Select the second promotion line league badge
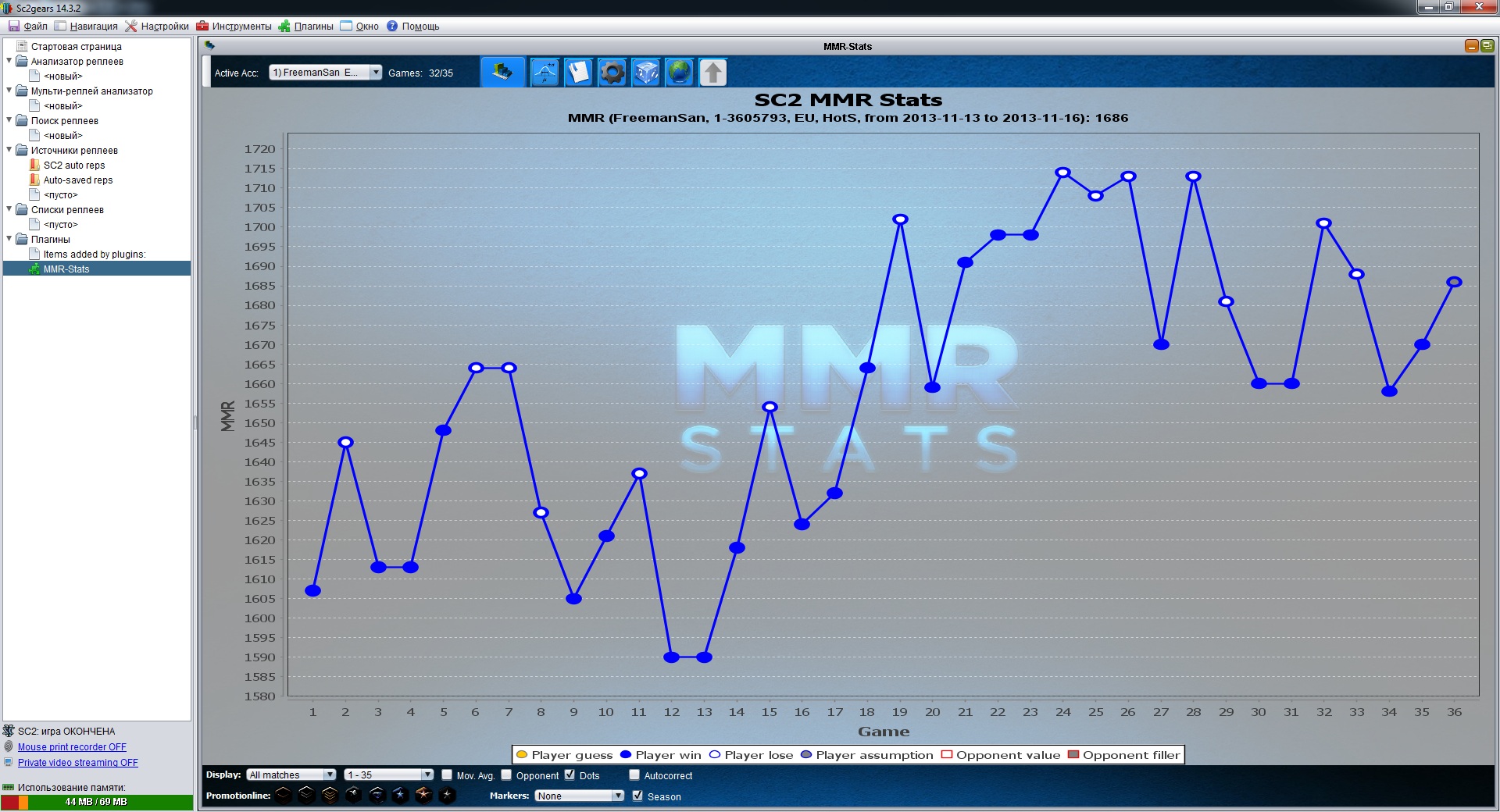 (x=307, y=795)
